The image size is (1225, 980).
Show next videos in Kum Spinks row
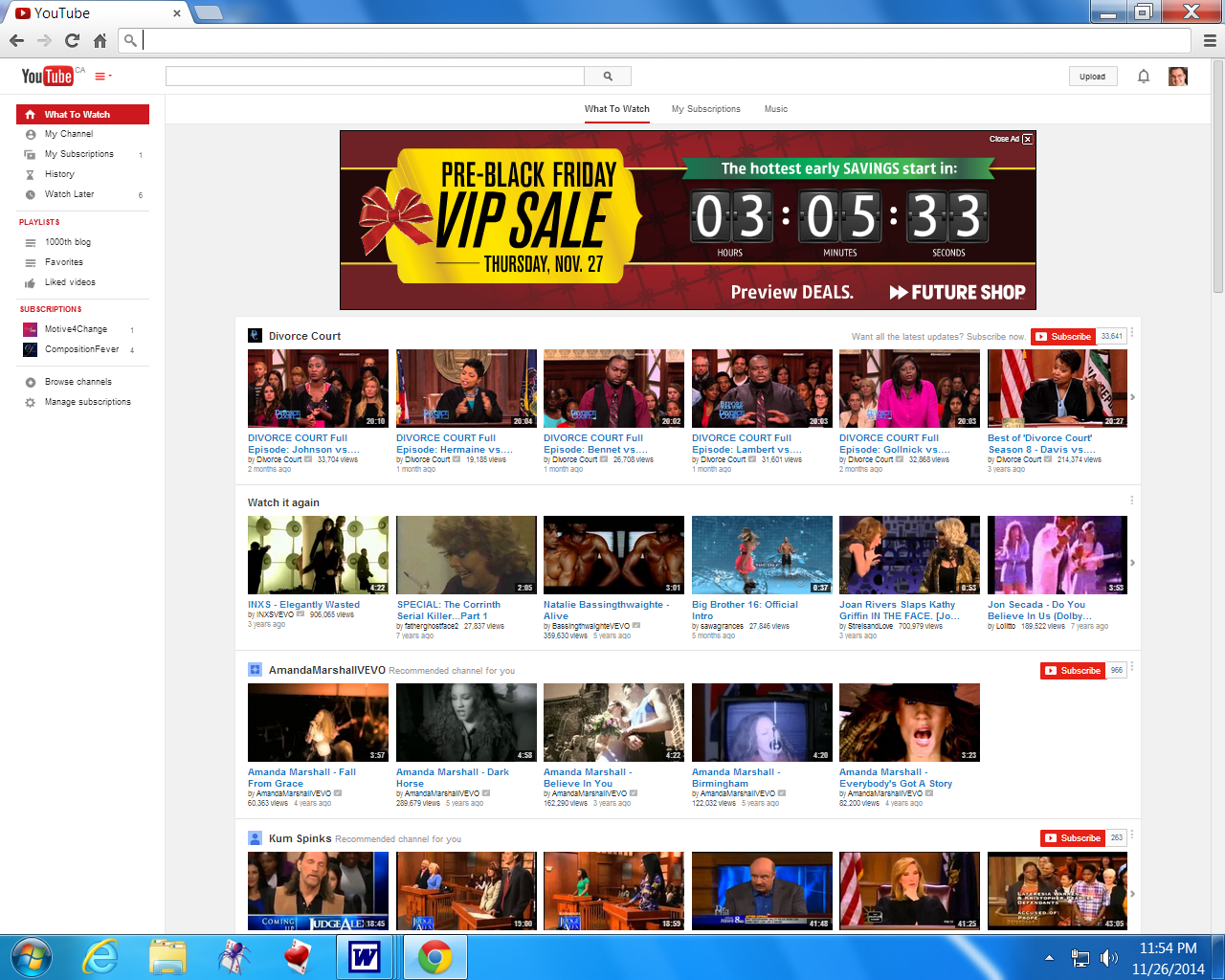click(1133, 894)
